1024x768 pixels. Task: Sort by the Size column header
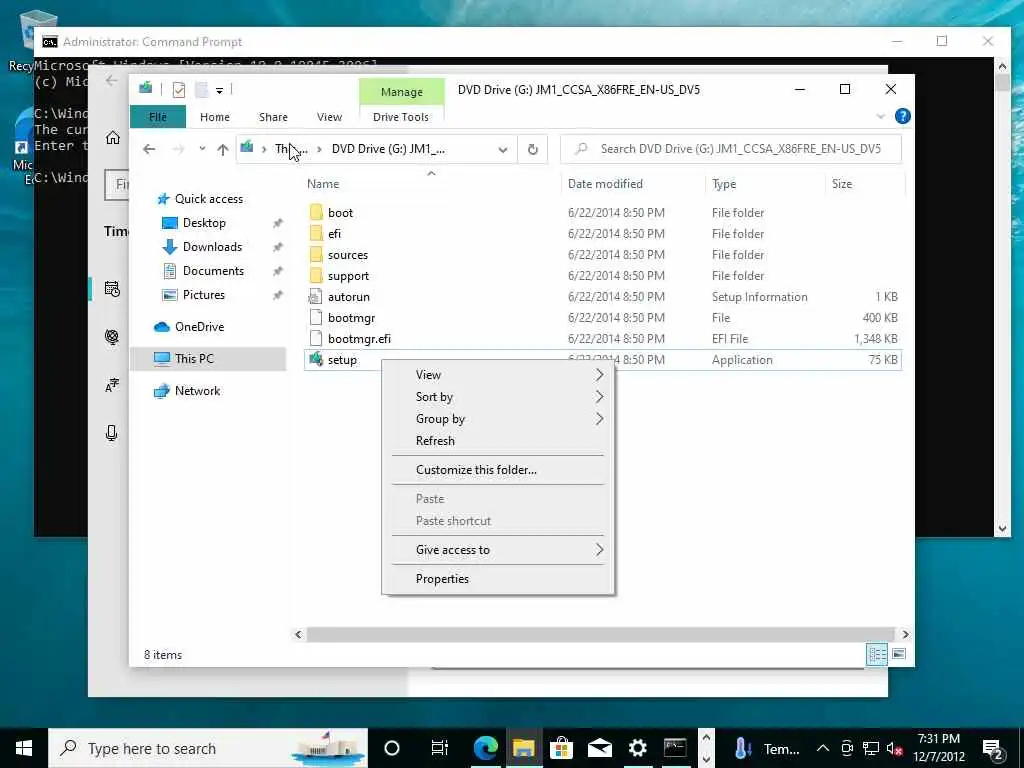tap(842, 184)
